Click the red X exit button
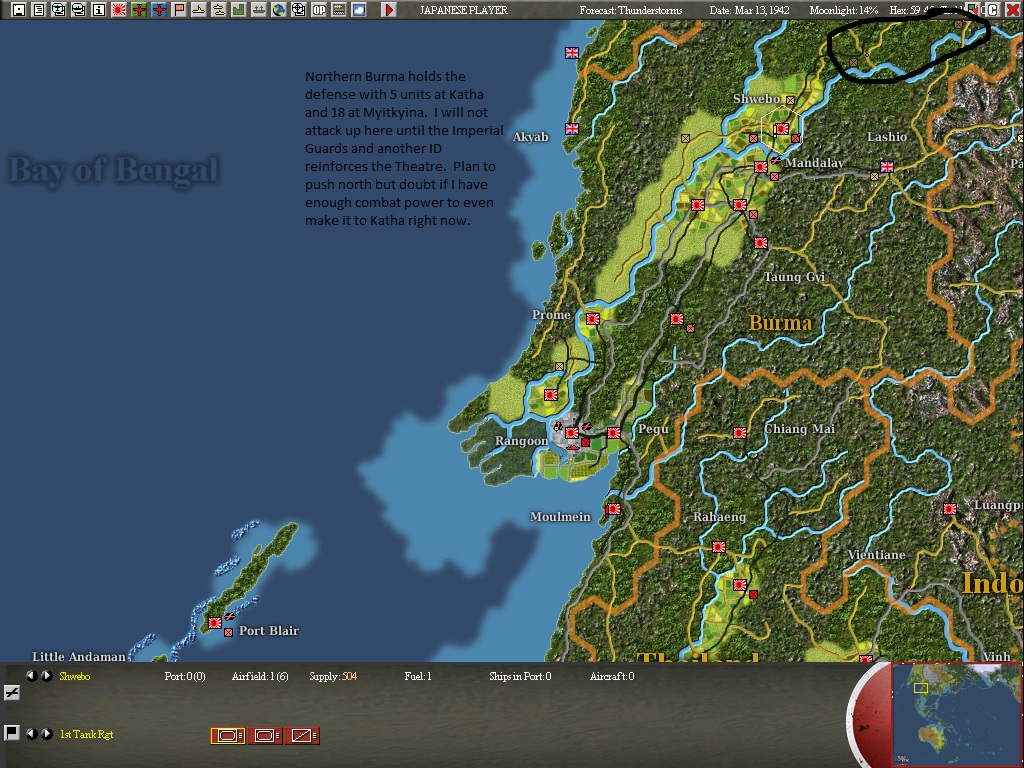1024x768 pixels. click(x=1012, y=10)
